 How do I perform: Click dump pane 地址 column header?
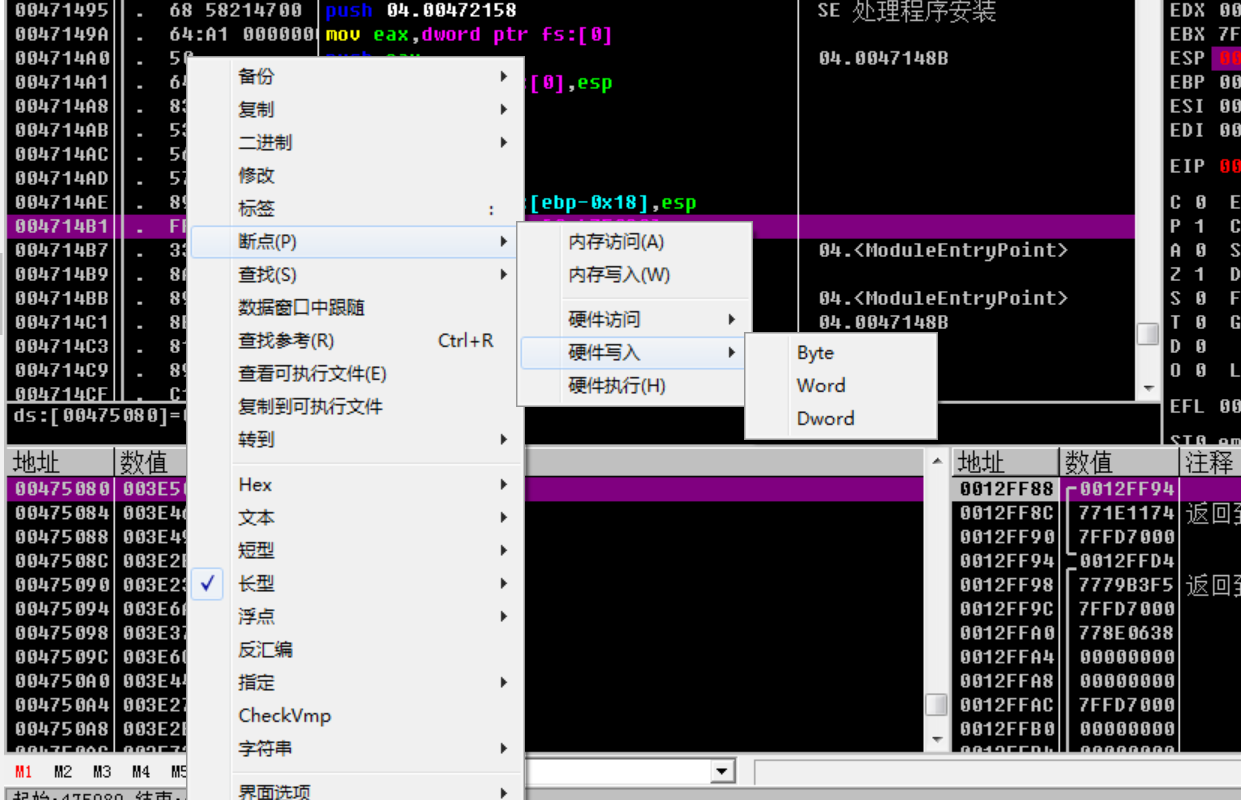[61, 462]
